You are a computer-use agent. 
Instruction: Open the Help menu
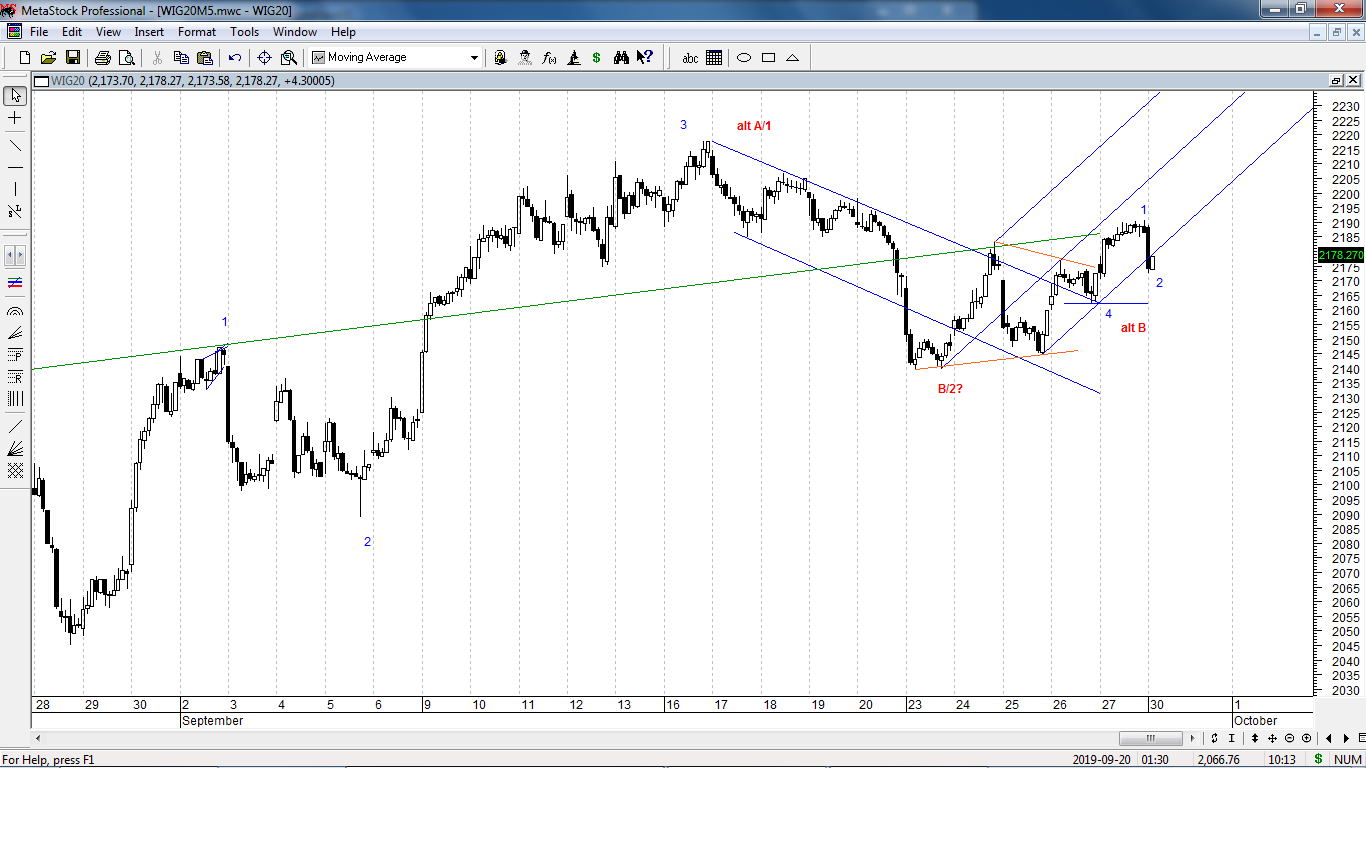pos(343,32)
